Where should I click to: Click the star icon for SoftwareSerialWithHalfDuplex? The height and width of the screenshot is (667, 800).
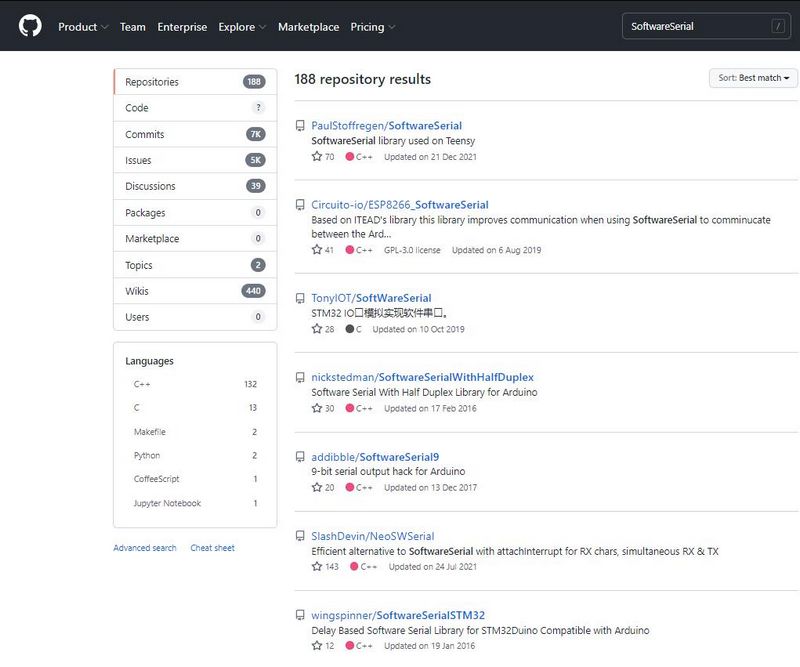point(317,408)
